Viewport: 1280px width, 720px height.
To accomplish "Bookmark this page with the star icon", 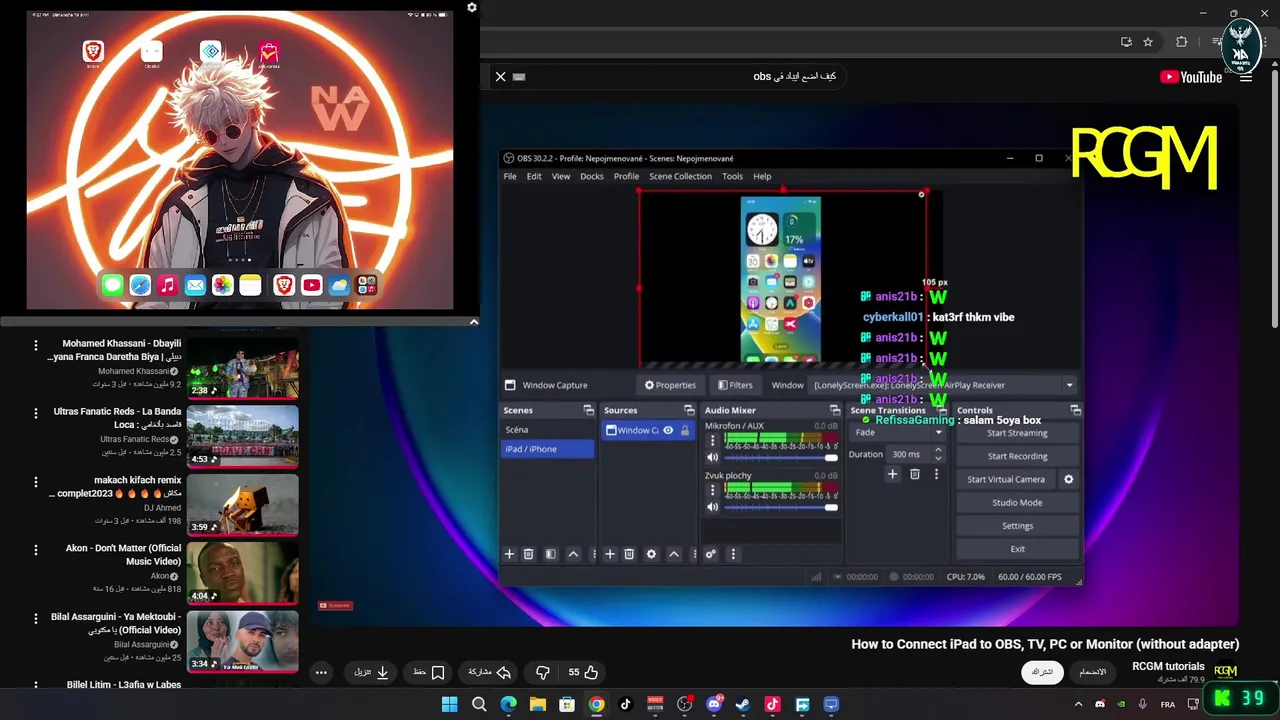I will [x=1148, y=42].
